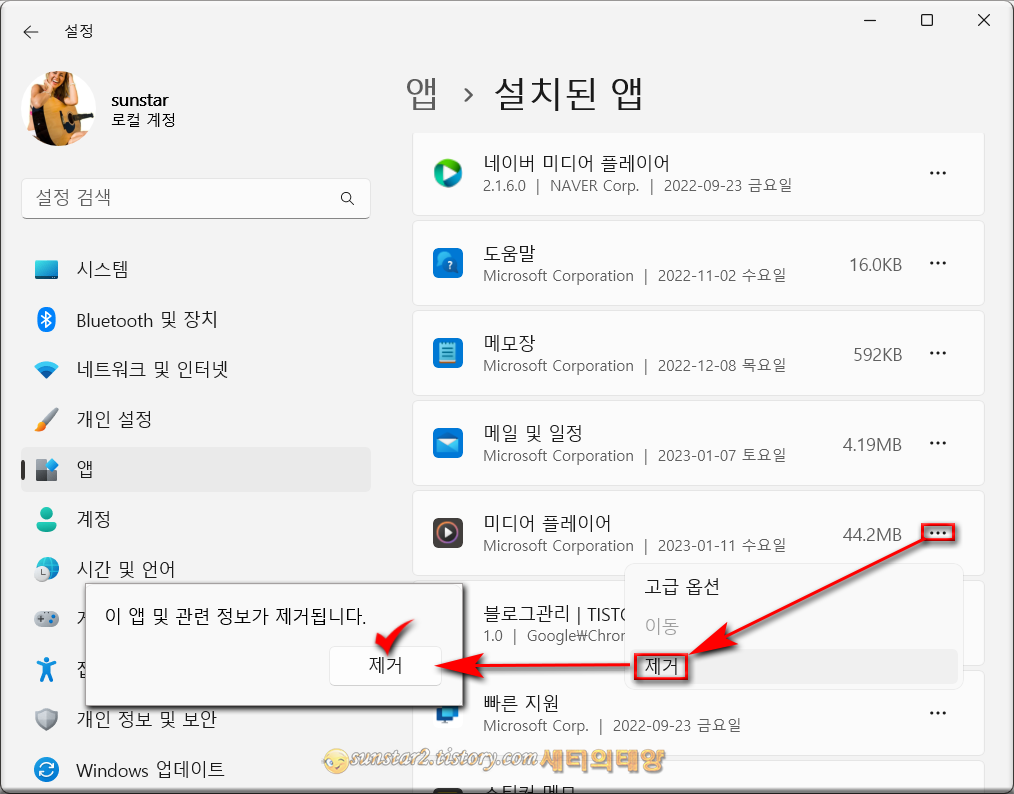
Task: Choose 제거 from the context menu
Action: 660,666
